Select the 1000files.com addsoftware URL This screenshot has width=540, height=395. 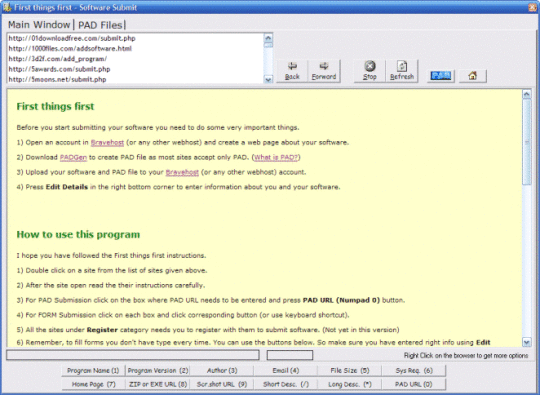70,49
